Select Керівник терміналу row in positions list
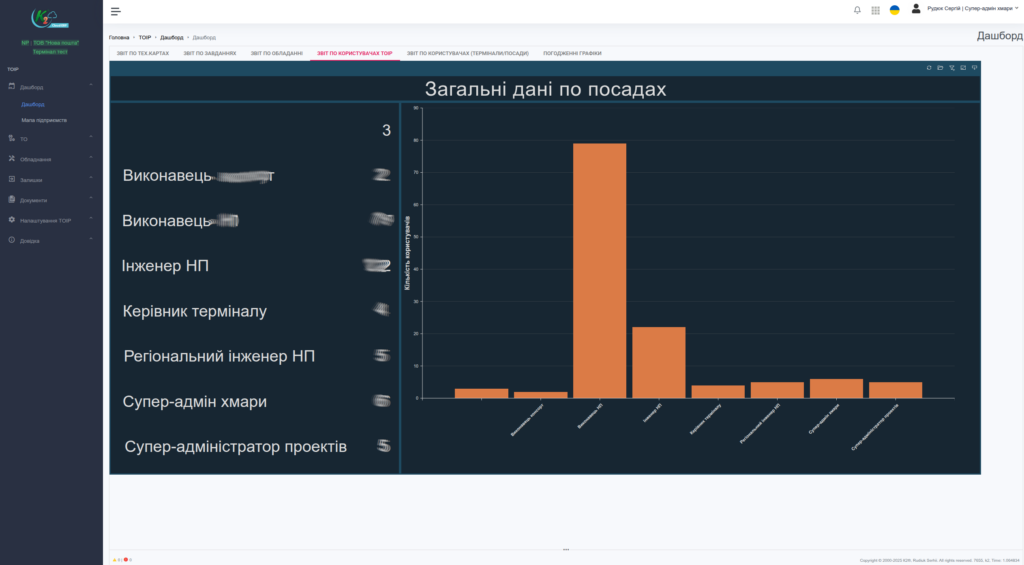Image resolution: width=1024 pixels, height=565 pixels. pos(195,311)
